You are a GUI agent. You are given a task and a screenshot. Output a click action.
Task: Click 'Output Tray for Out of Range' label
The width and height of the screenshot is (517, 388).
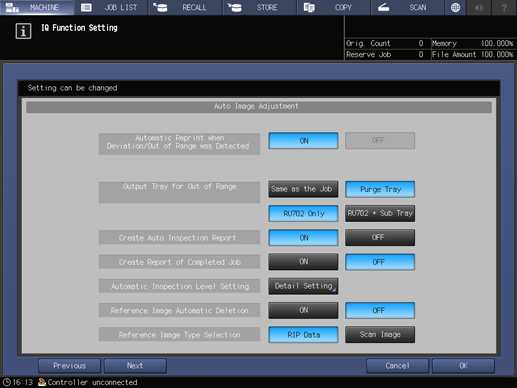[x=179, y=192]
